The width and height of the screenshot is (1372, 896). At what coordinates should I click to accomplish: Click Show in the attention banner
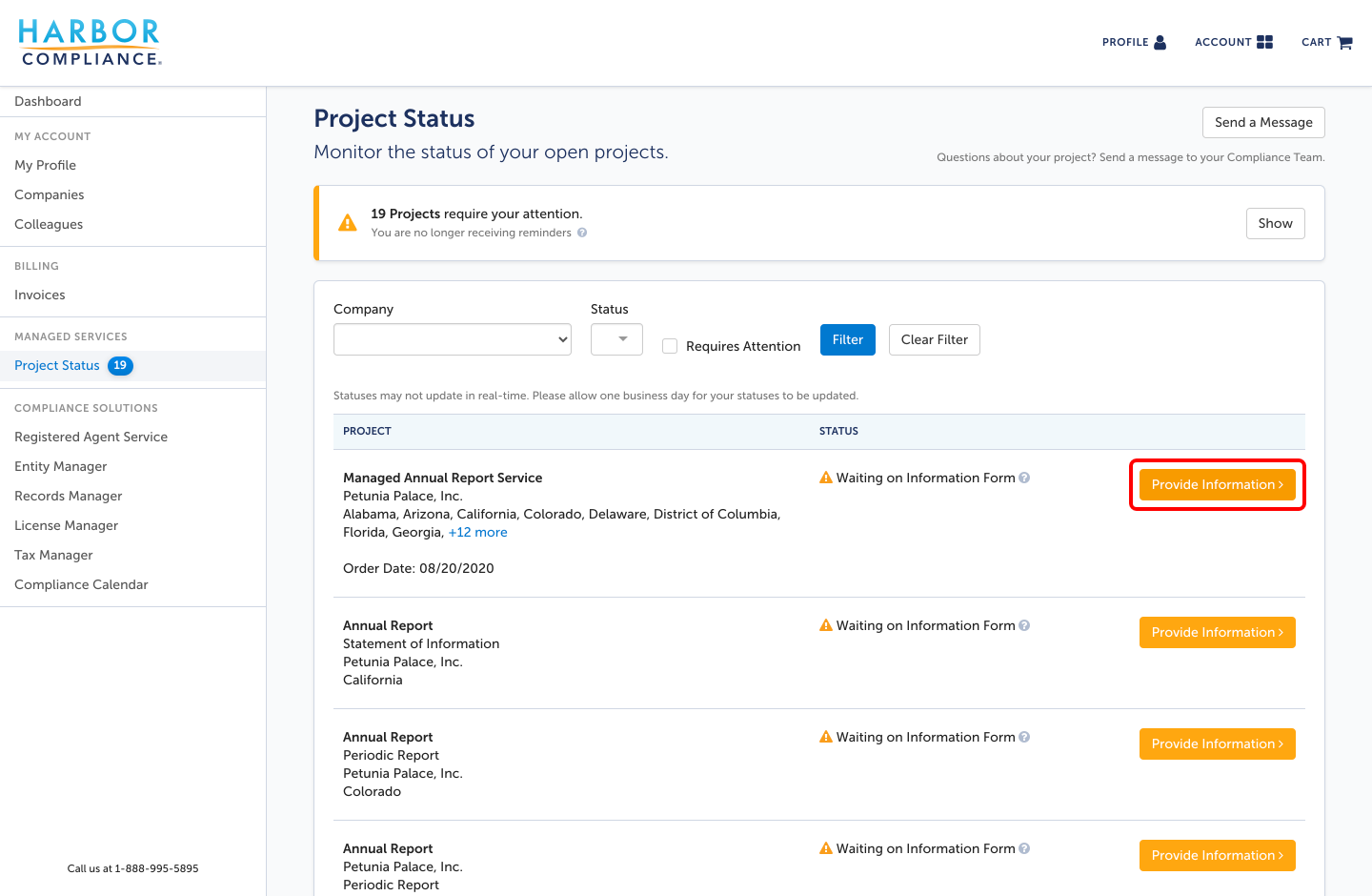(1275, 223)
